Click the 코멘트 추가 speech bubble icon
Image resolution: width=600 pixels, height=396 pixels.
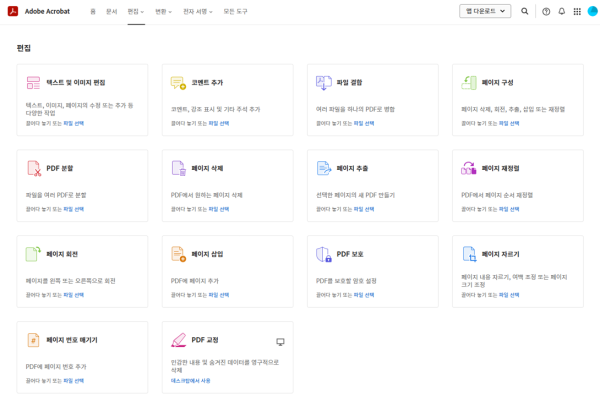pyautogui.click(x=178, y=83)
